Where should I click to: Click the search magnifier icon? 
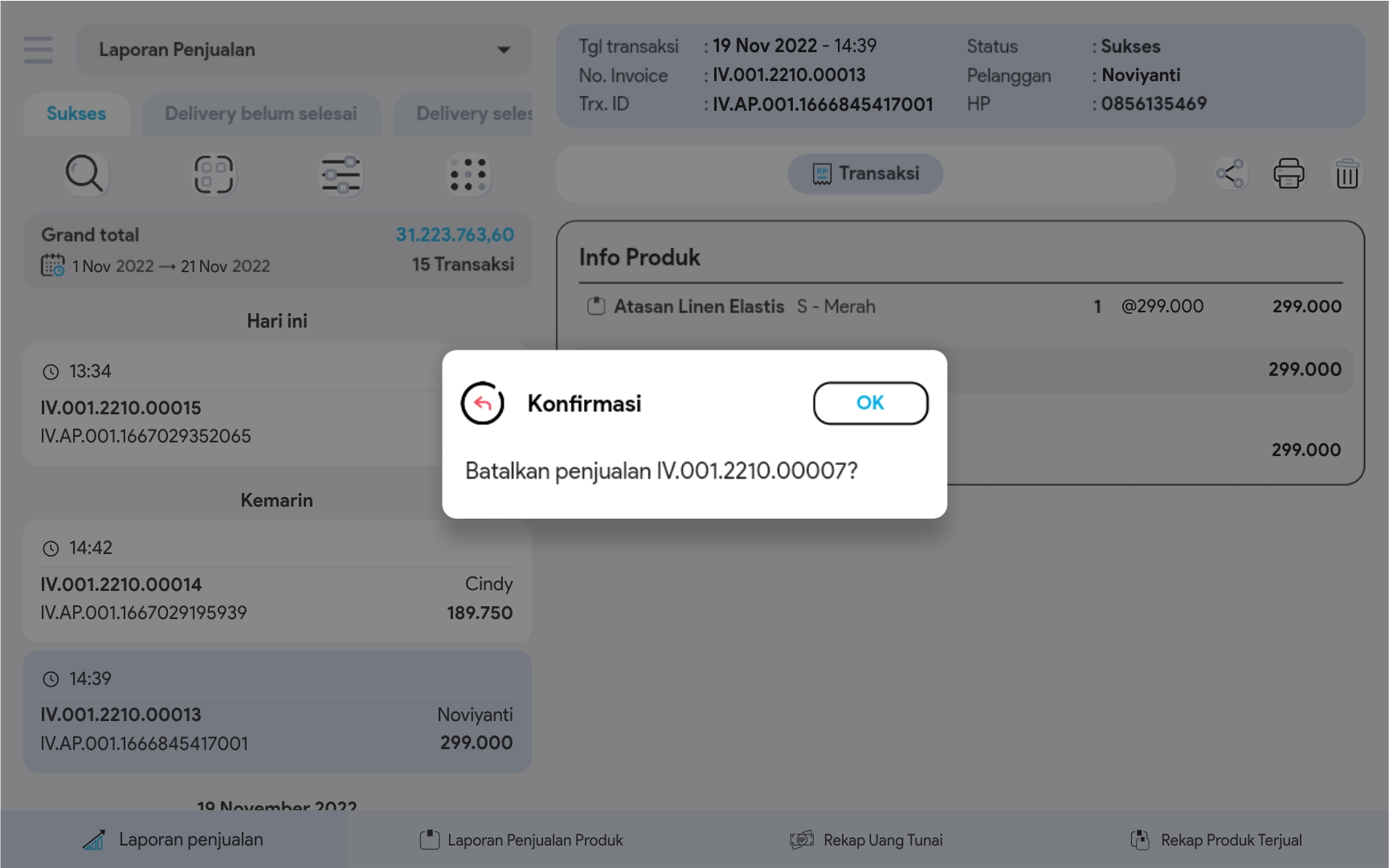tap(84, 174)
